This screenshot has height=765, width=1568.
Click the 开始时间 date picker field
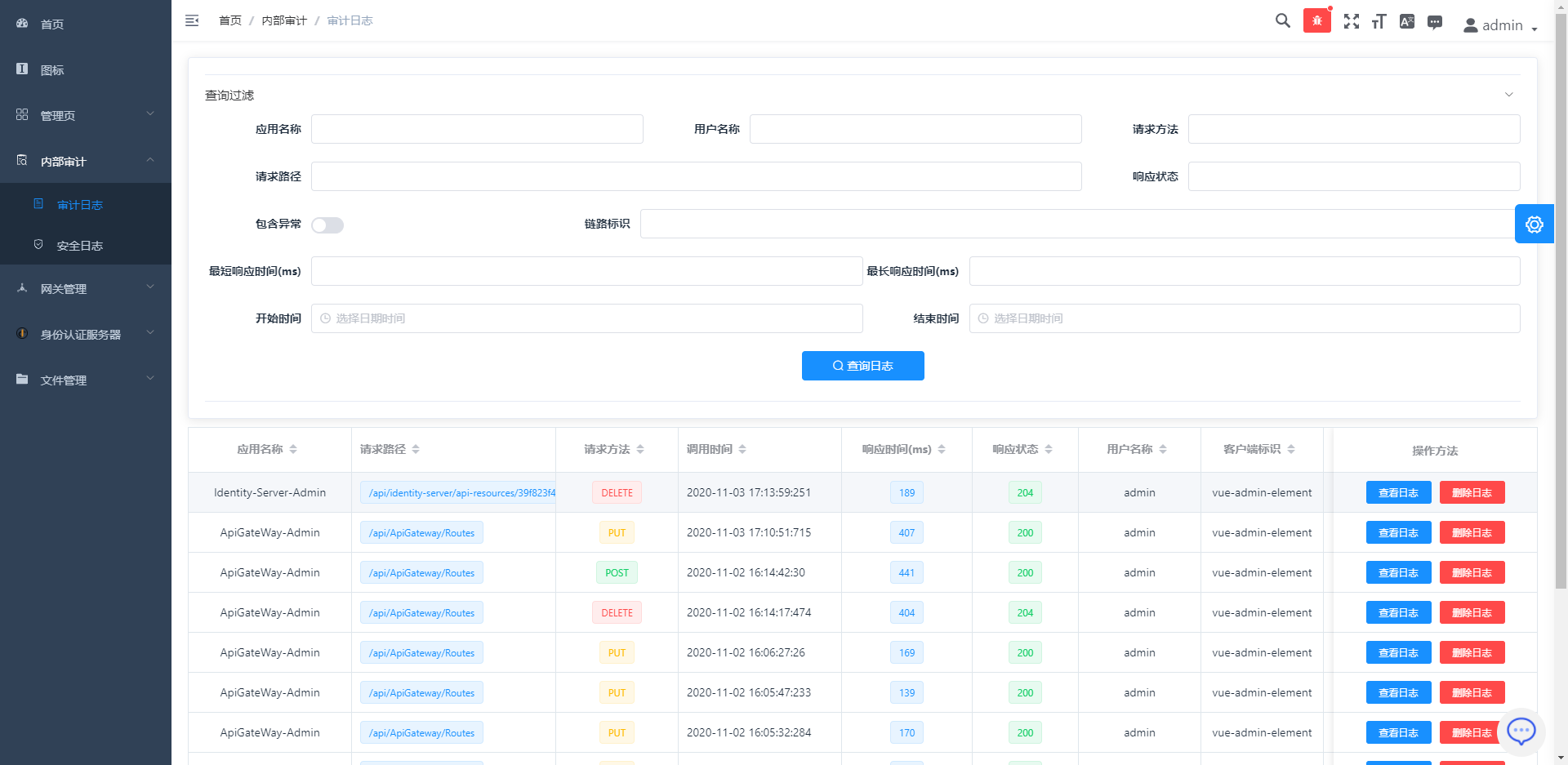586,318
